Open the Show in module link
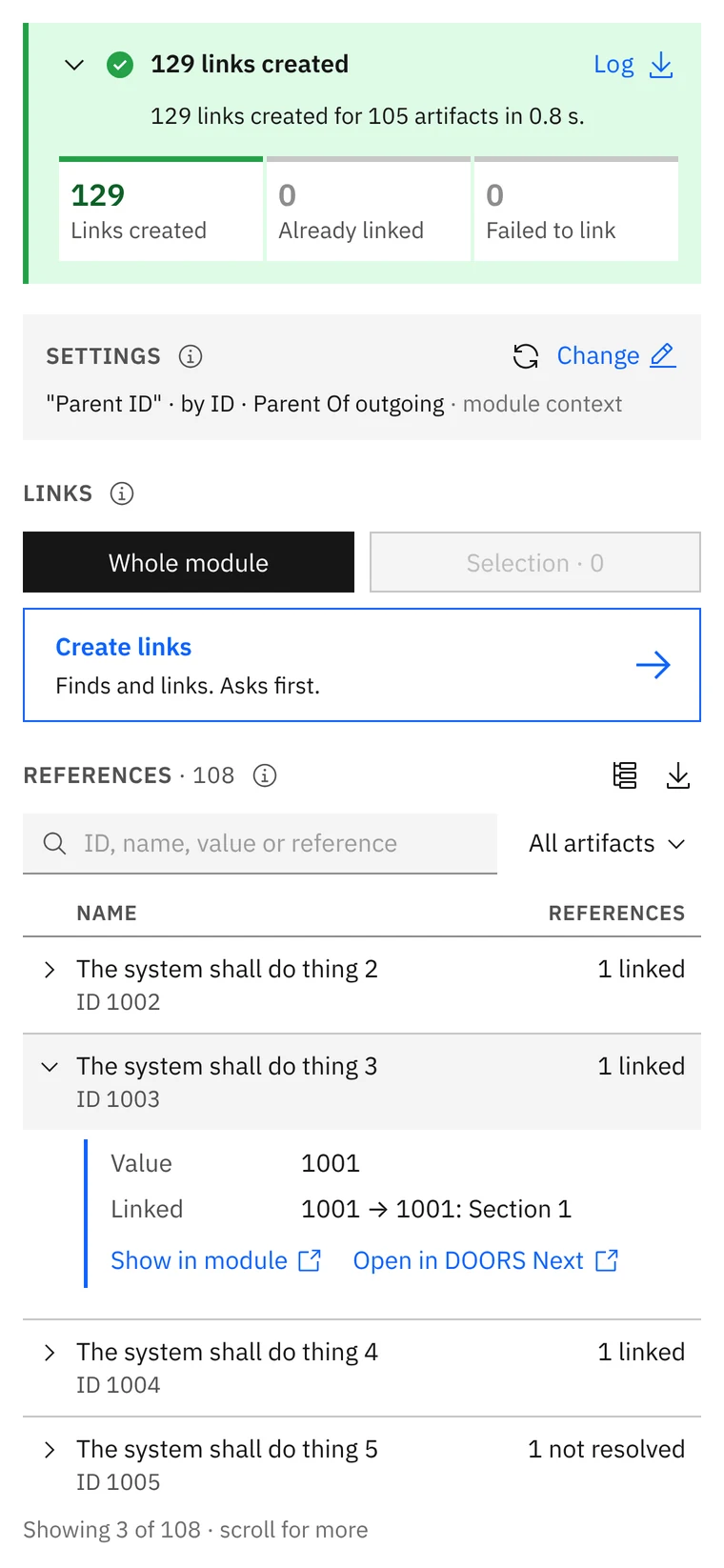 [x=216, y=1260]
